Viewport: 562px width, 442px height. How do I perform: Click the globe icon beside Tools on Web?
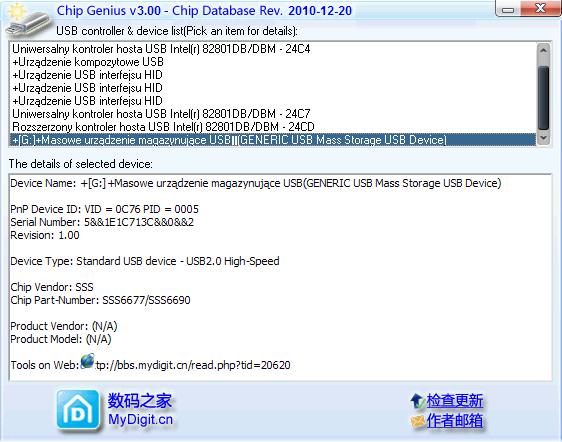87,361
